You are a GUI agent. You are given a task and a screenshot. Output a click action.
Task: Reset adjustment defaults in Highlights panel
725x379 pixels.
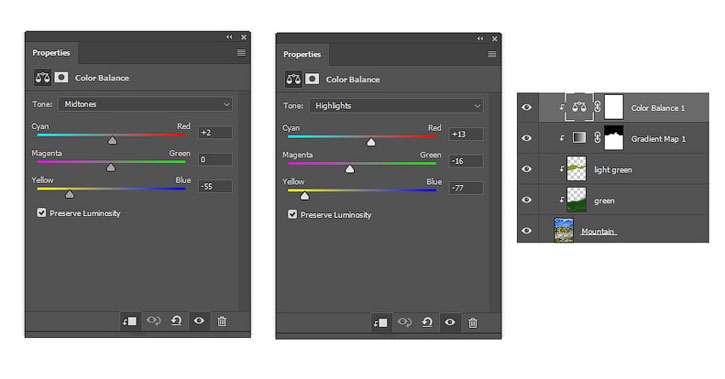427,322
